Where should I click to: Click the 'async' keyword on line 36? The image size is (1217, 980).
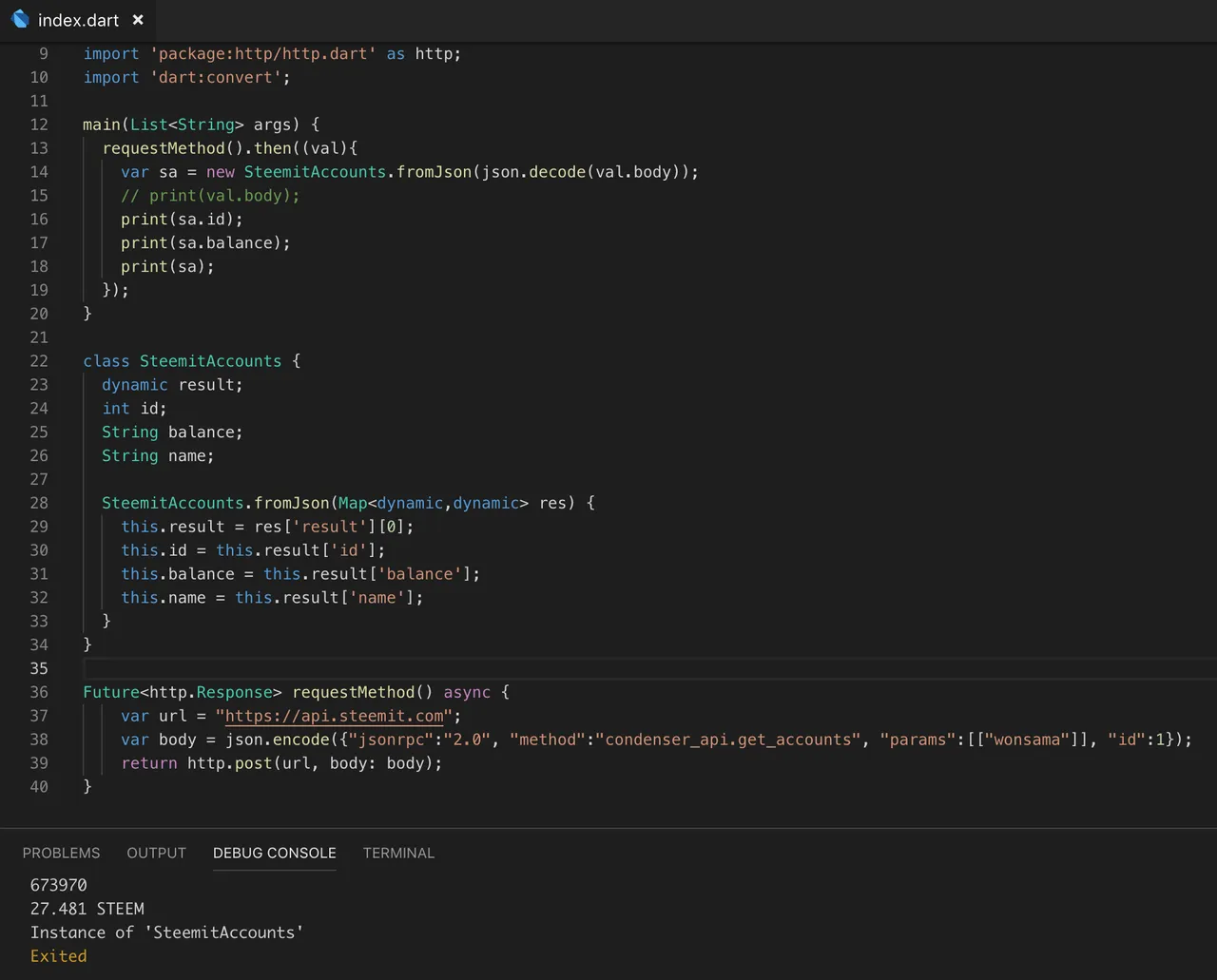(x=467, y=692)
